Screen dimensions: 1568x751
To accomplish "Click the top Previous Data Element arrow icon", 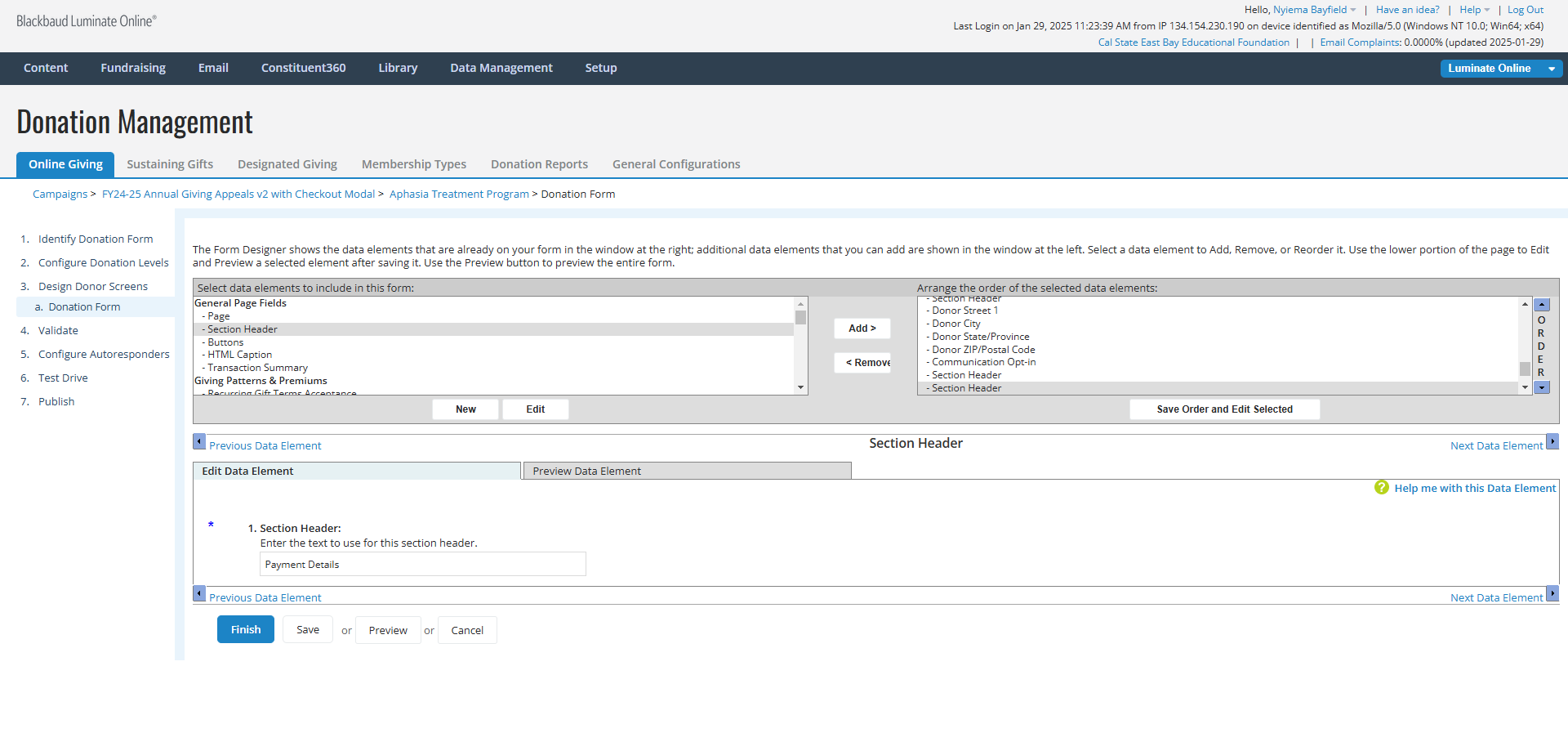I will coord(199,442).
